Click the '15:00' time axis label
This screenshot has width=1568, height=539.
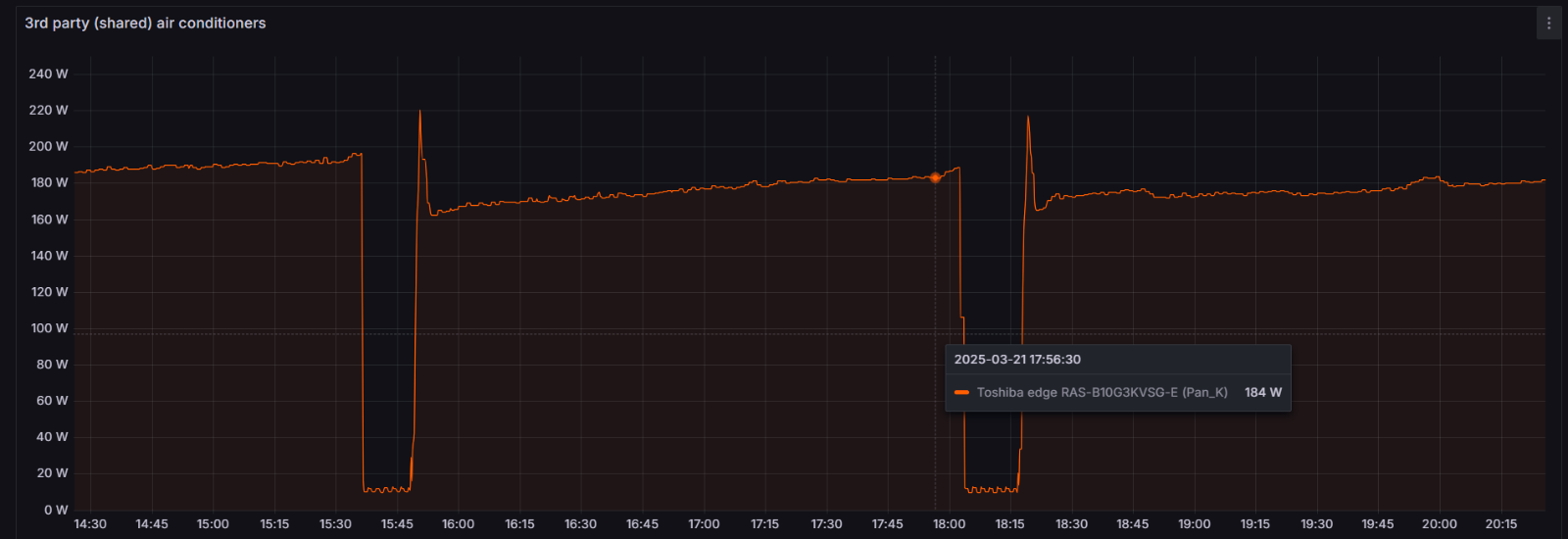pyautogui.click(x=213, y=524)
